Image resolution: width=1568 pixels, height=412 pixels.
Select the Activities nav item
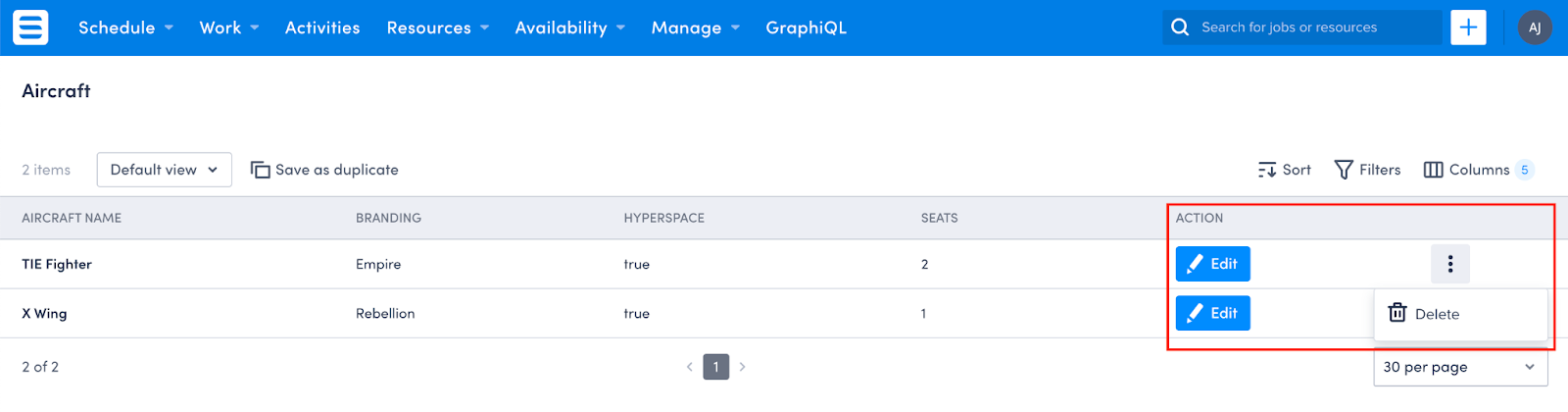click(x=322, y=27)
